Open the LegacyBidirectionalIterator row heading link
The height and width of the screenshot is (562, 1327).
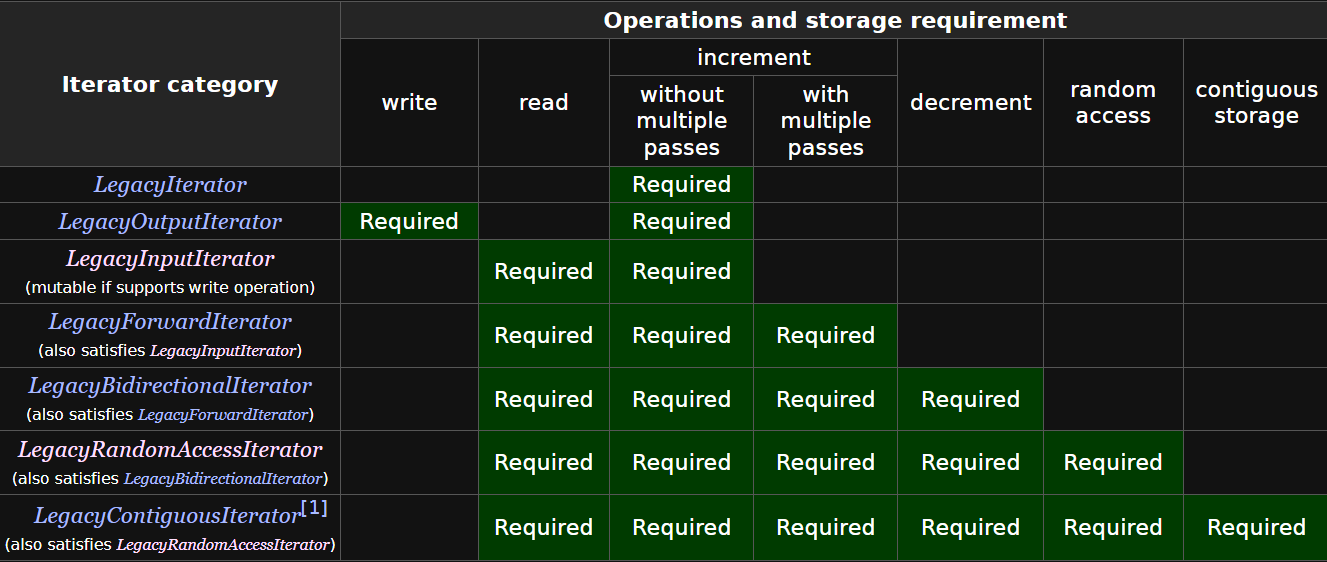coord(170,386)
